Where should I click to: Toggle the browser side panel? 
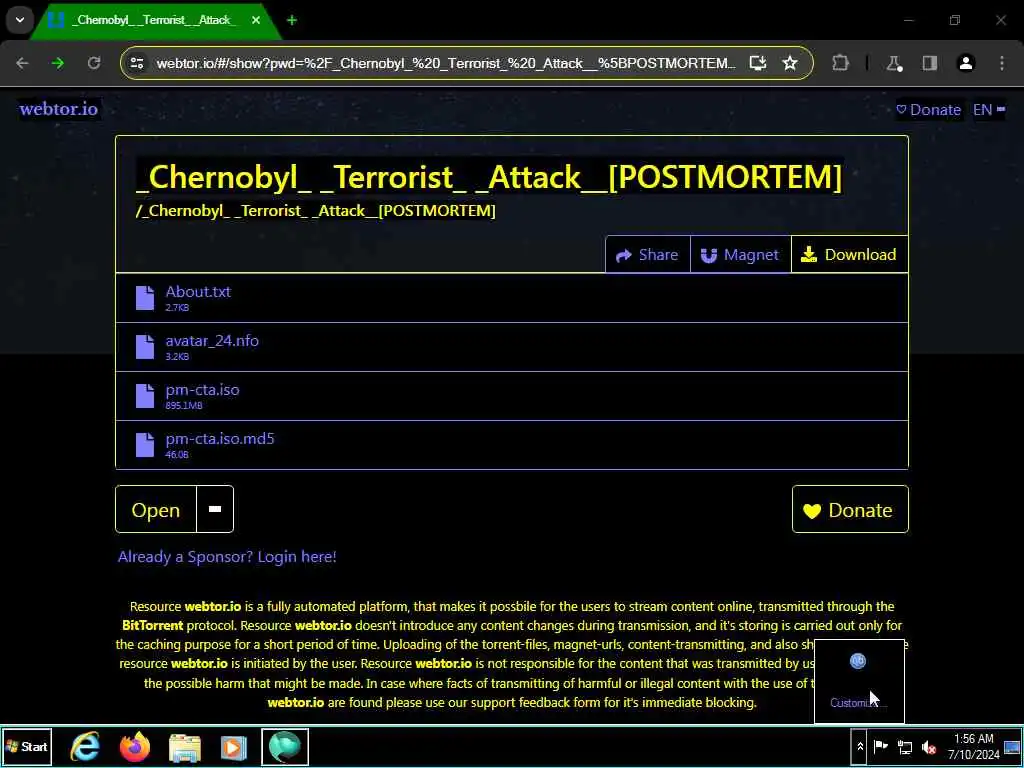click(929, 63)
